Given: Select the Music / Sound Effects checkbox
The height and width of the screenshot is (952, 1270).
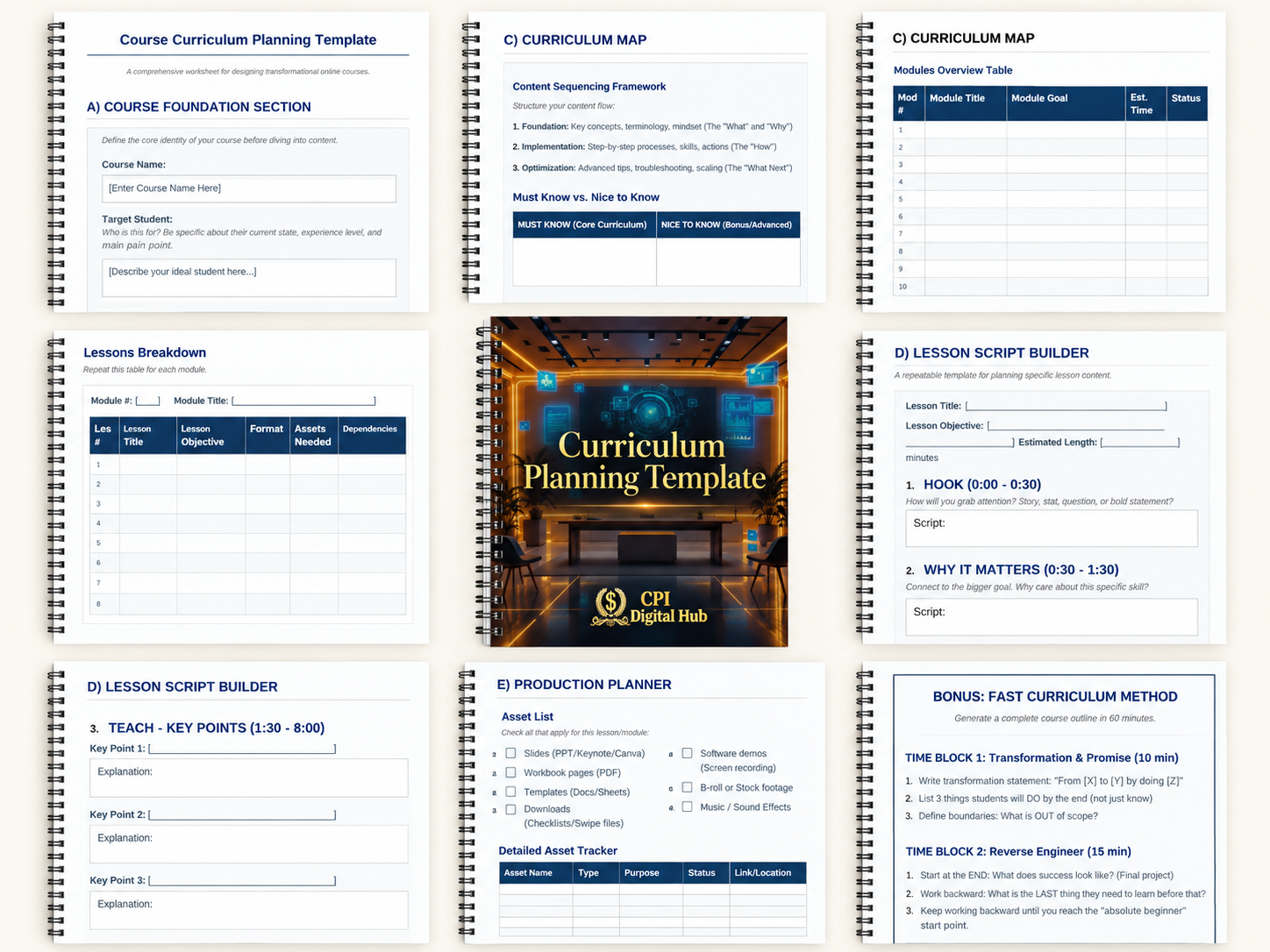Looking at the screenshot, I should (688, 806).
